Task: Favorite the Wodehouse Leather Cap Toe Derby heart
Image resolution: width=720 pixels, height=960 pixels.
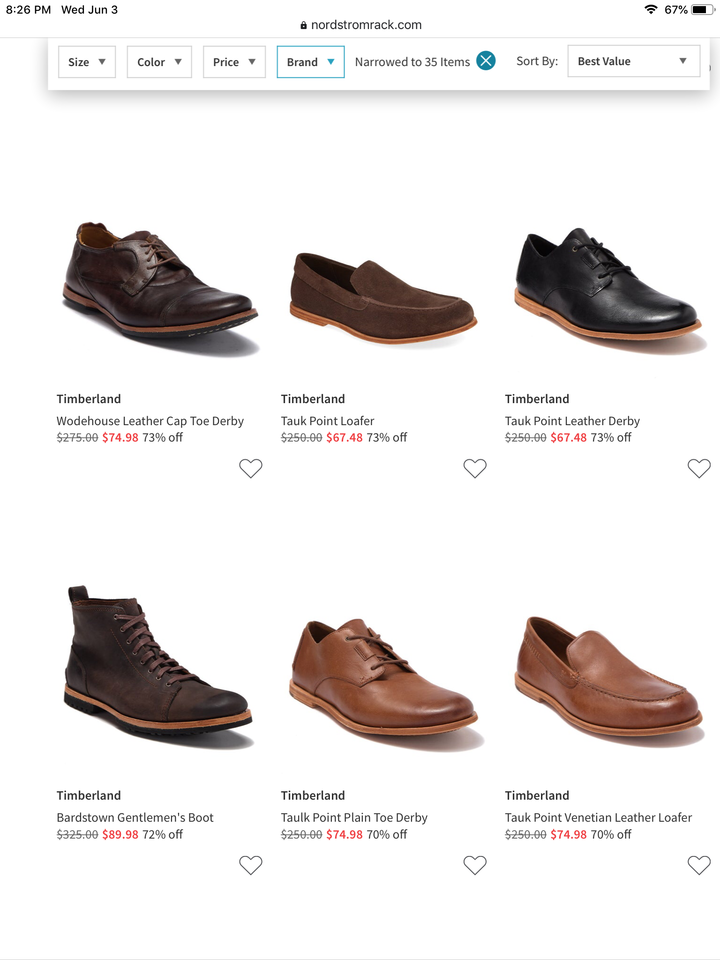Action: coord(250,468)
